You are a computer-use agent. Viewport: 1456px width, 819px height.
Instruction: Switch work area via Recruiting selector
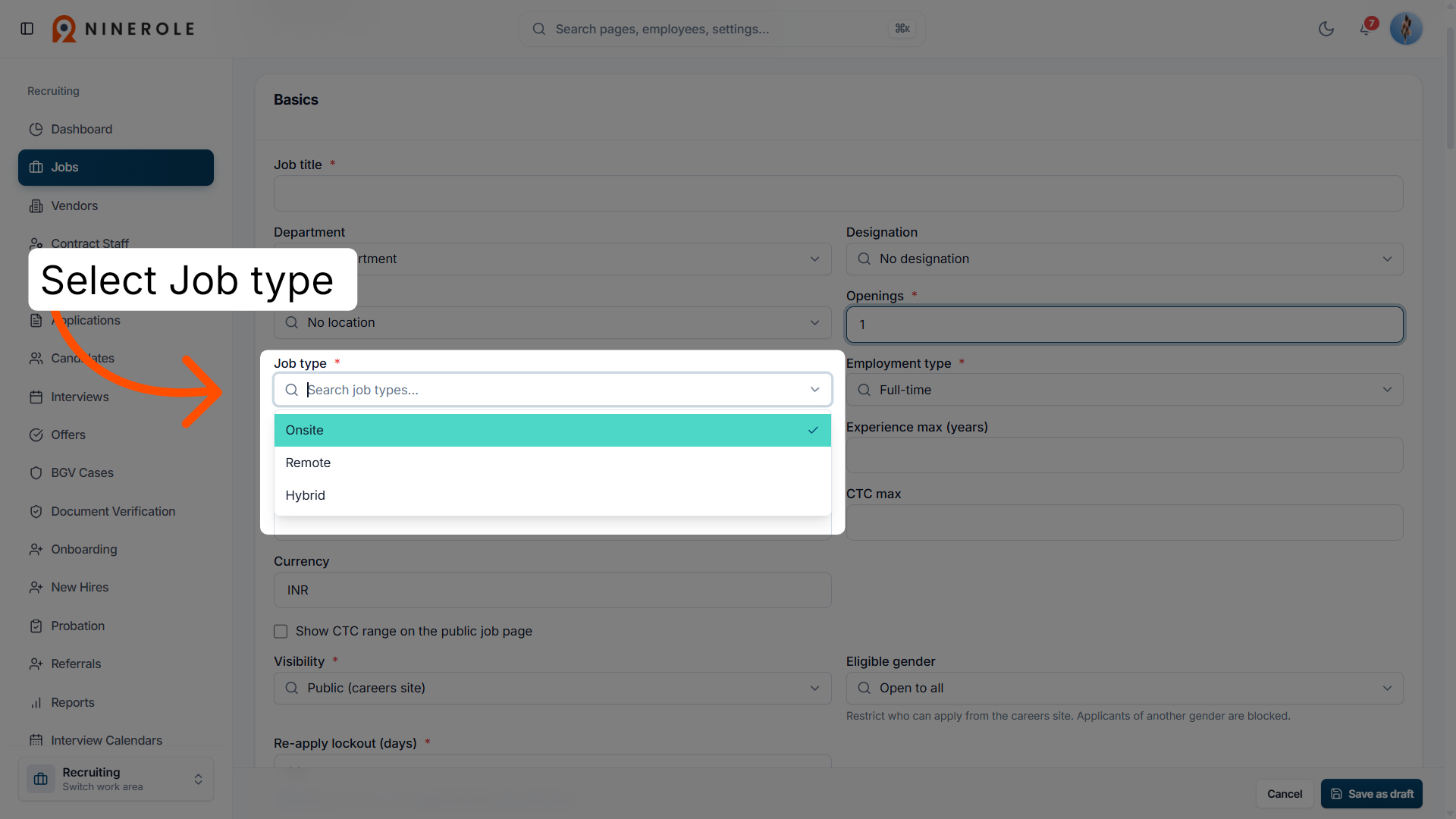(x=116, y=780)
